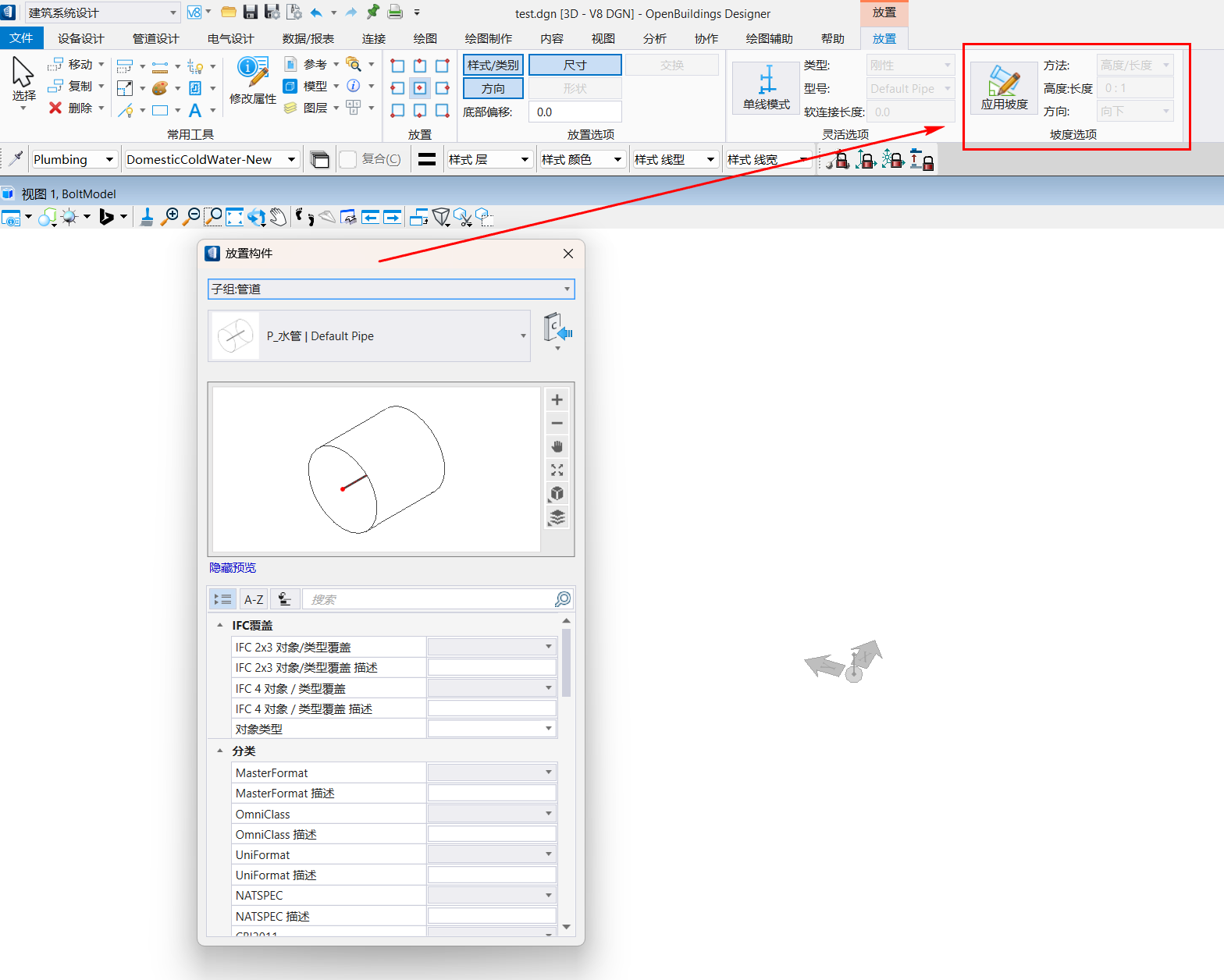This screenshot has height=980, width=1224.
Task: Click the walk footprints tool
Action: (304, 217)
